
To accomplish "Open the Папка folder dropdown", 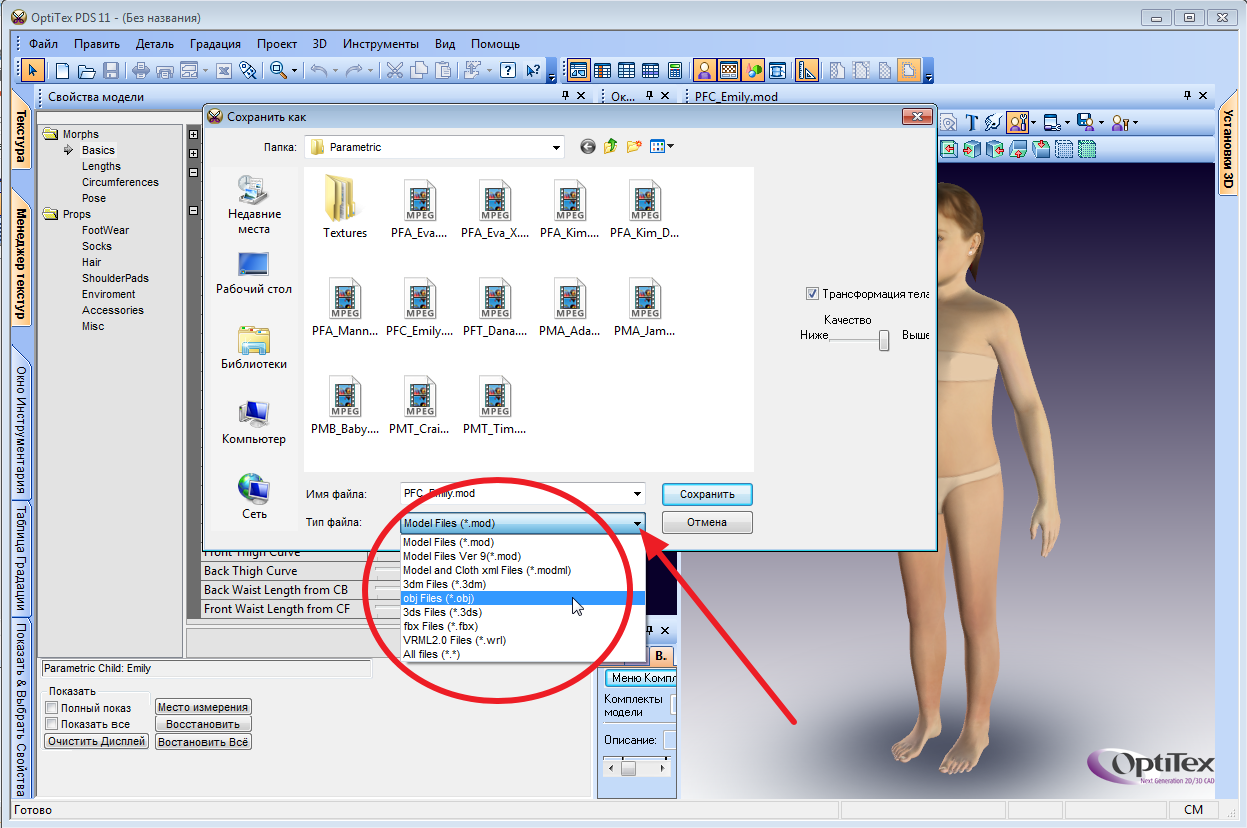I will (557, 147).
